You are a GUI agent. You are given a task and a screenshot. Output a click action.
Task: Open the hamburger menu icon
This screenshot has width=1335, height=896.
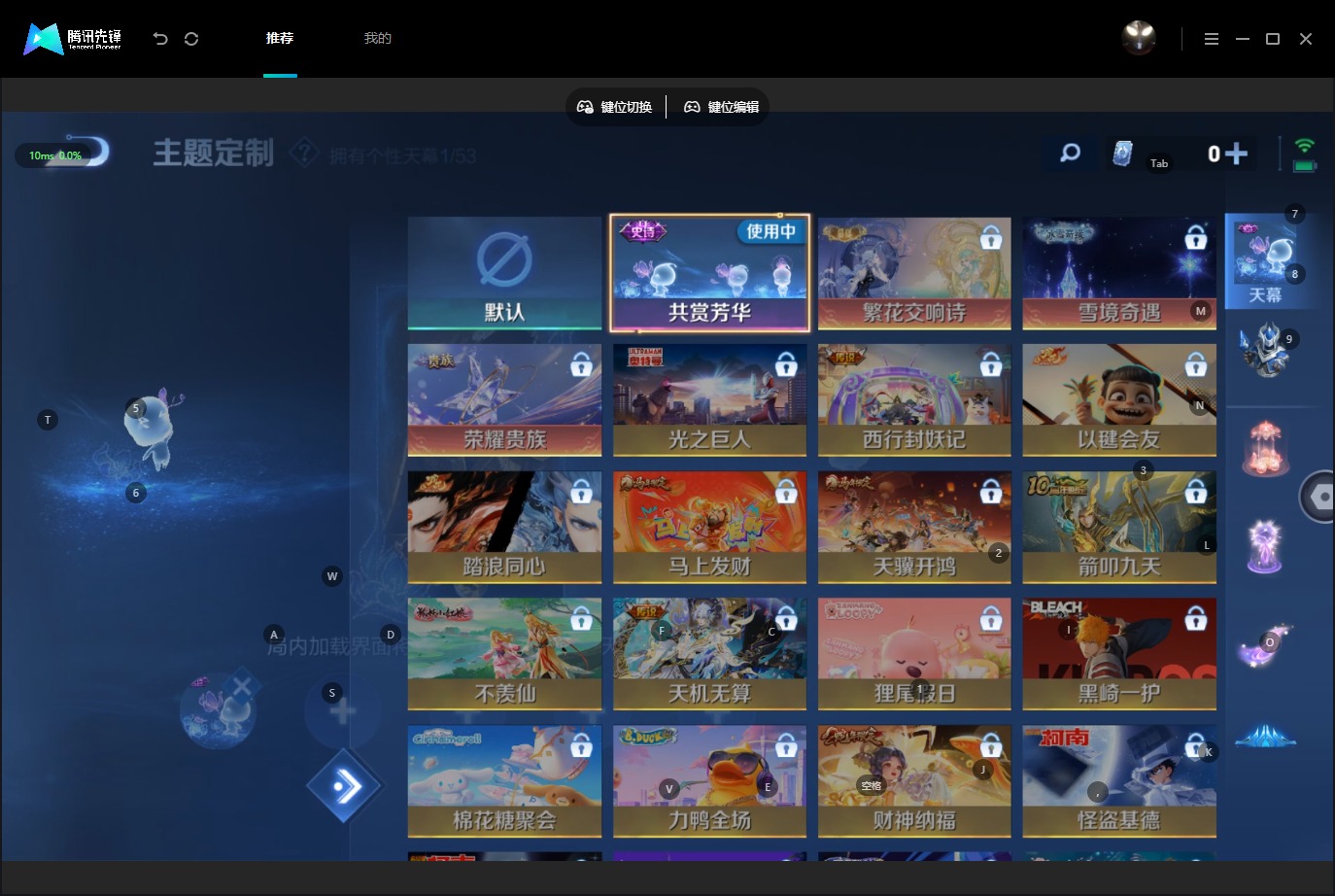coord(1212,39)
